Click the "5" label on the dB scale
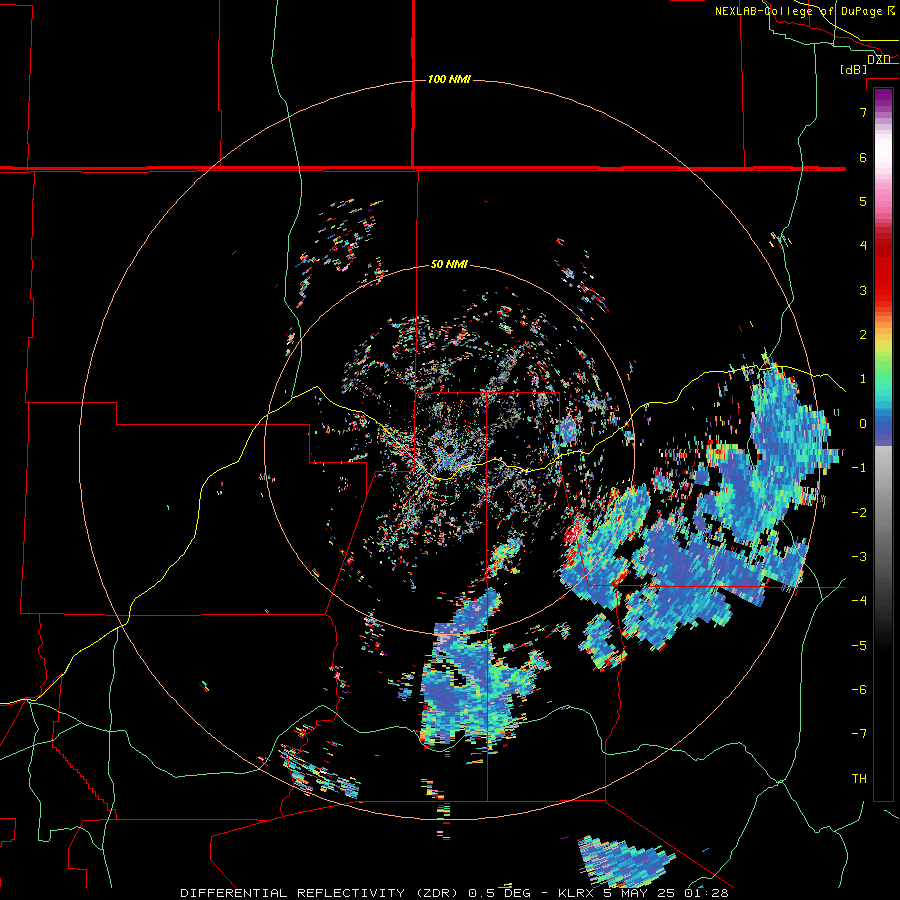The width and height of the screenshot is (900, 900). (863, 201)
